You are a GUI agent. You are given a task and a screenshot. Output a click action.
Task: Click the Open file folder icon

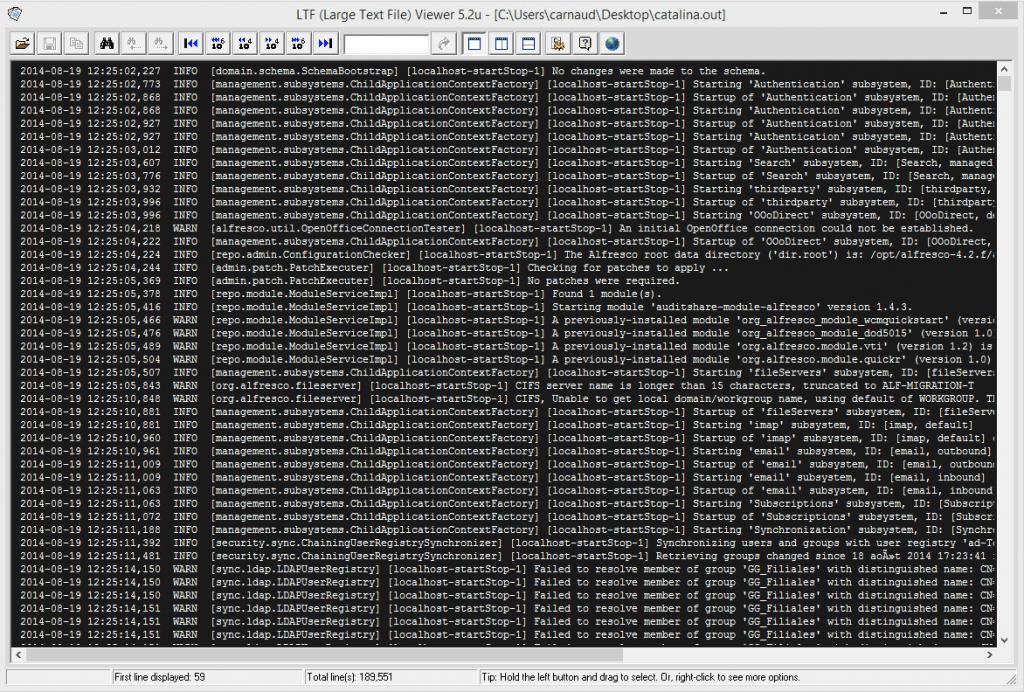(22, 43)
